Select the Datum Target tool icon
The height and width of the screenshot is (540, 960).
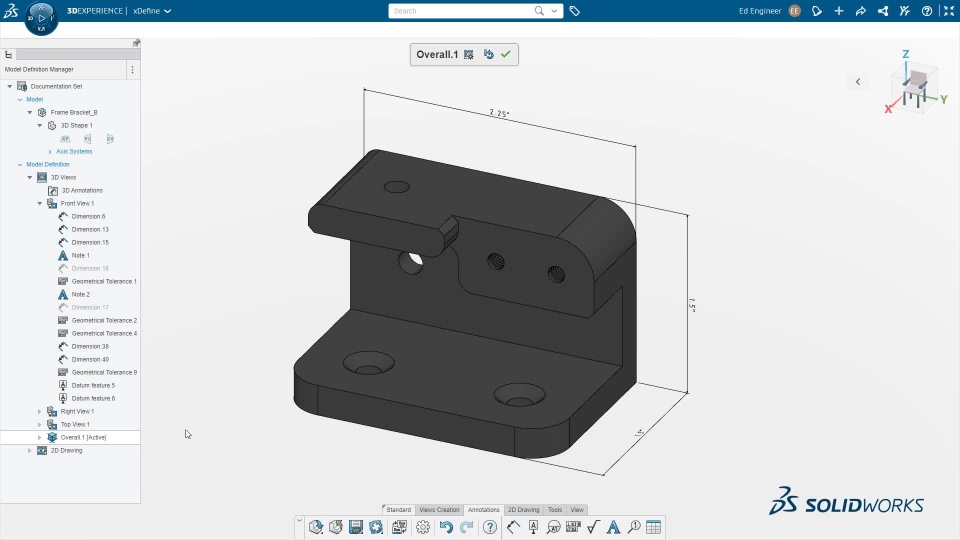tap(553, 527)
